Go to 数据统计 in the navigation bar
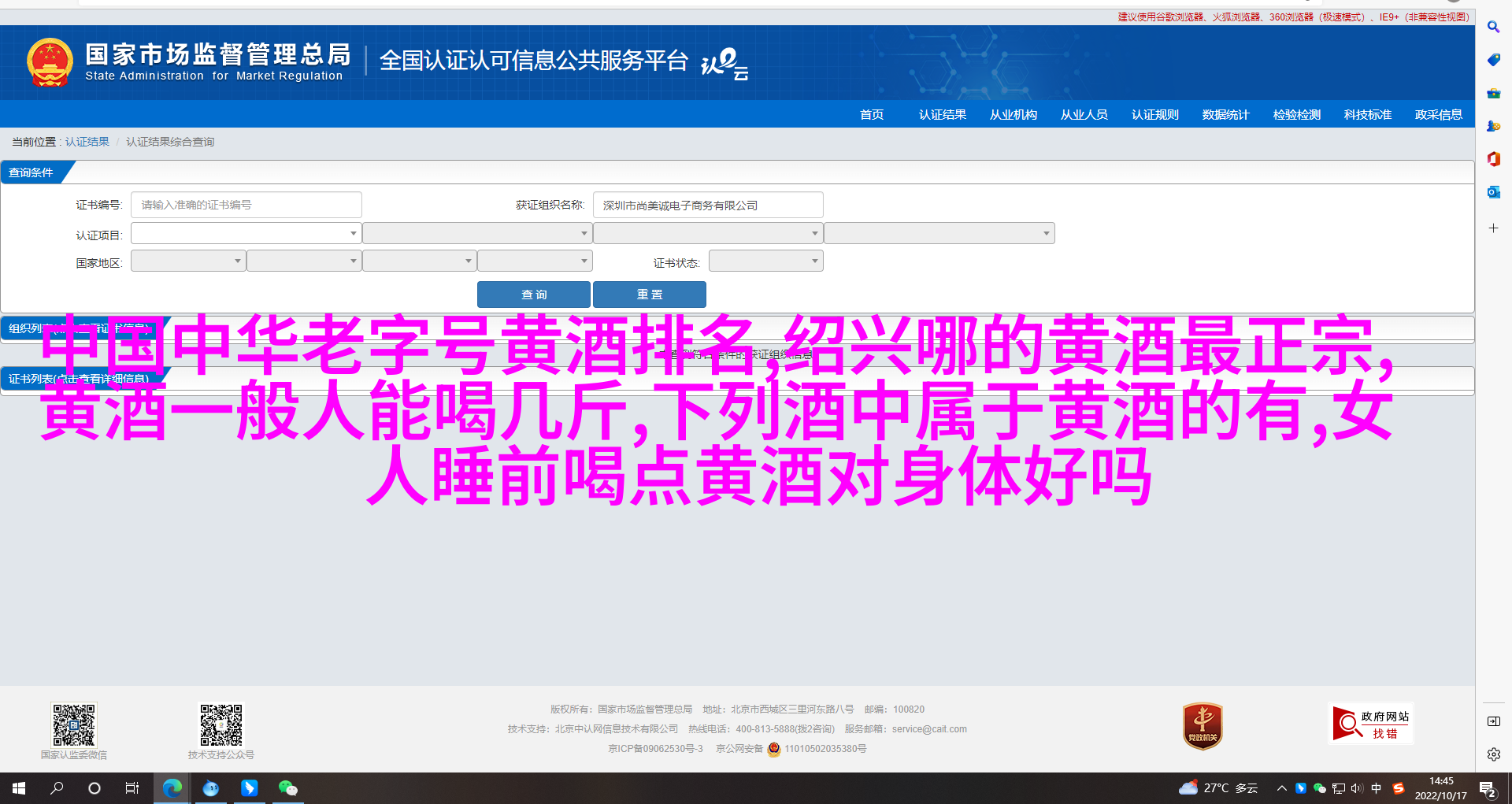The width and height of the screenshot is (1512, 804). click(1225, 115)
